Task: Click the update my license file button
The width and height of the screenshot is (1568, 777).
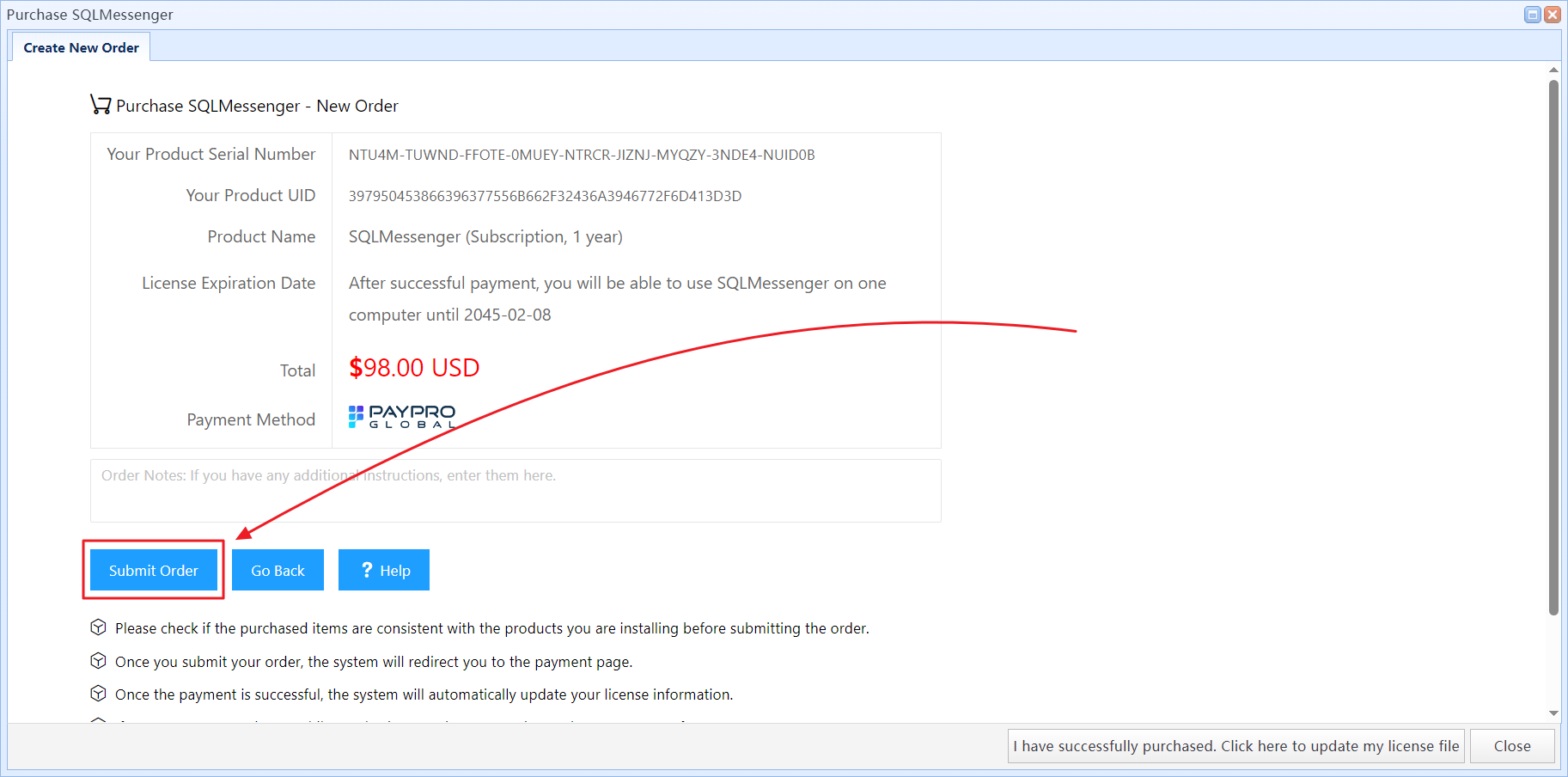Action: tap(1235, 746)
